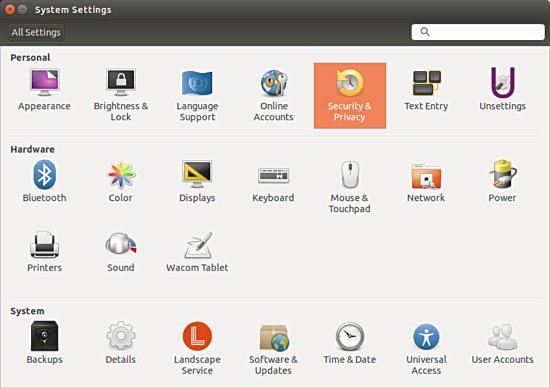Open Wacom Tablet settings
The width and height of the screenshot is (550, 388).
197,252
